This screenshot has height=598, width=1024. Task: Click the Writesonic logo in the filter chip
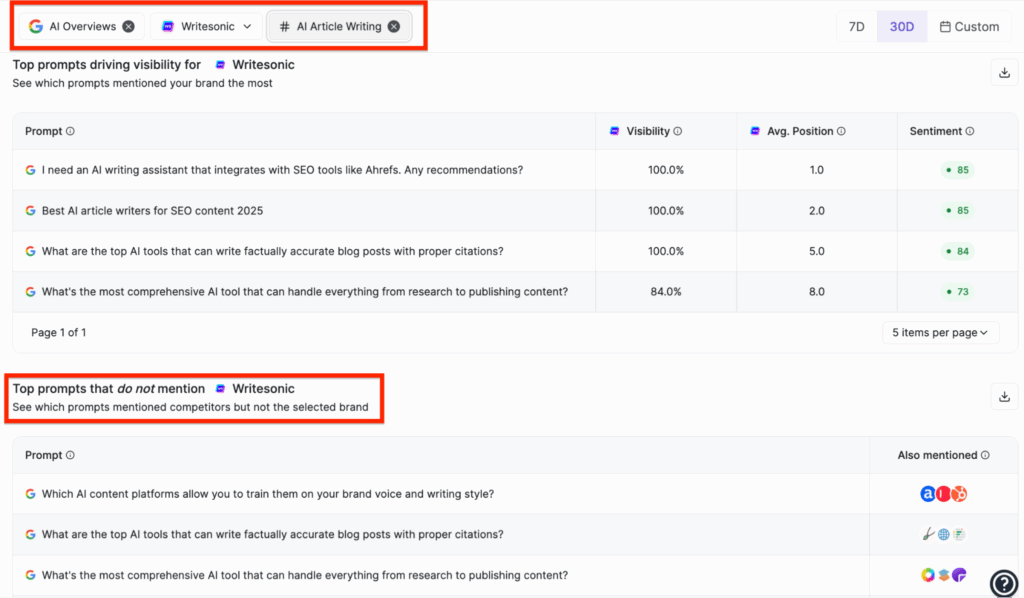[166, 26]
